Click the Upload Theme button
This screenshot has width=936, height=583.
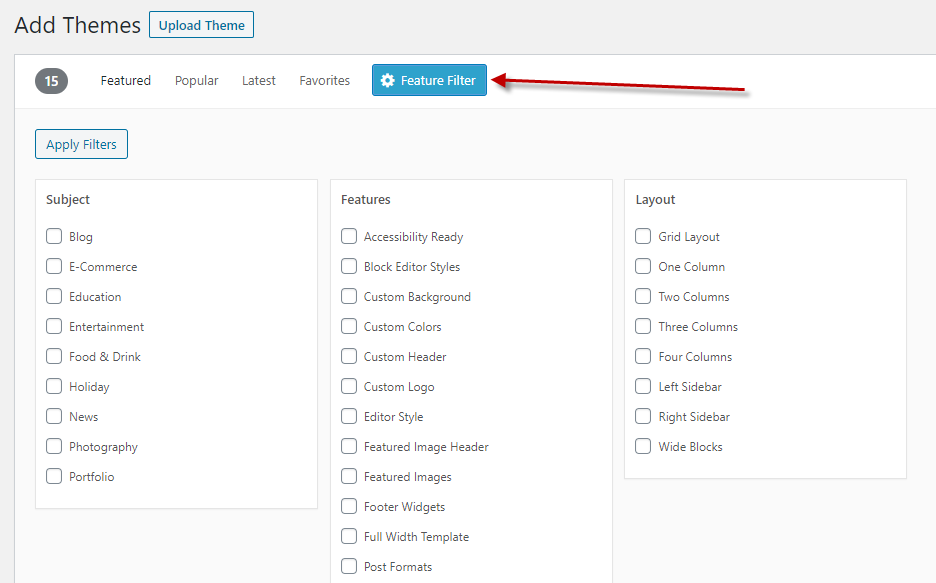pos(201,24)
